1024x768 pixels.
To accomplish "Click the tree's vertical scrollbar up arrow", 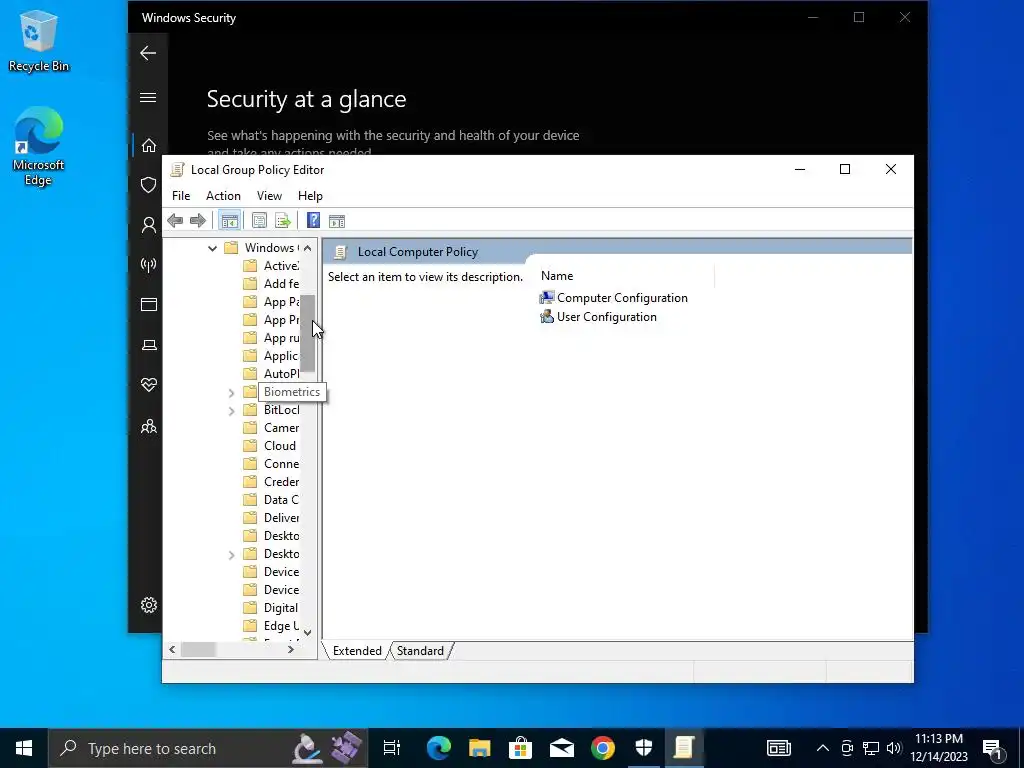I will (308, 248).
